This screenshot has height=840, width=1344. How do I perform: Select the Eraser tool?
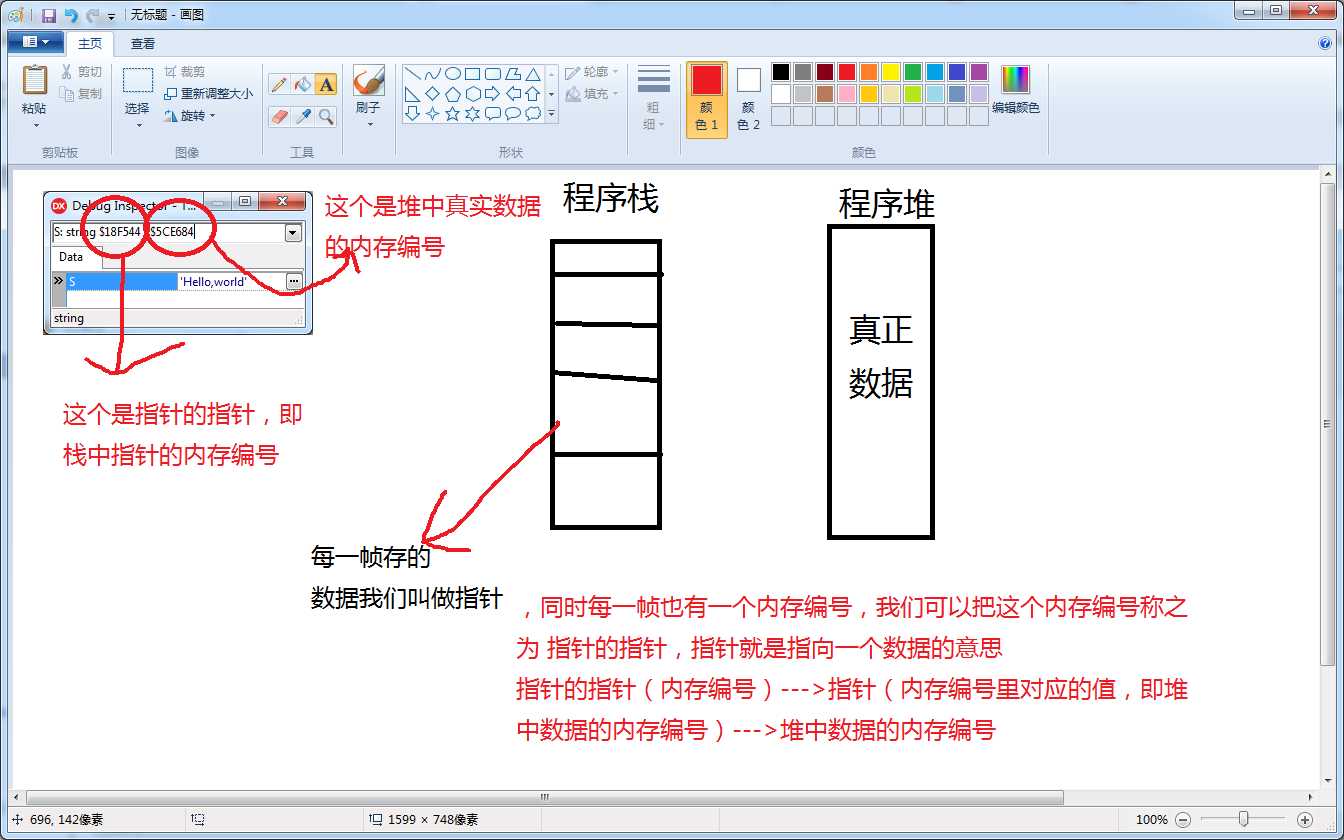click(x=279, y=117)
